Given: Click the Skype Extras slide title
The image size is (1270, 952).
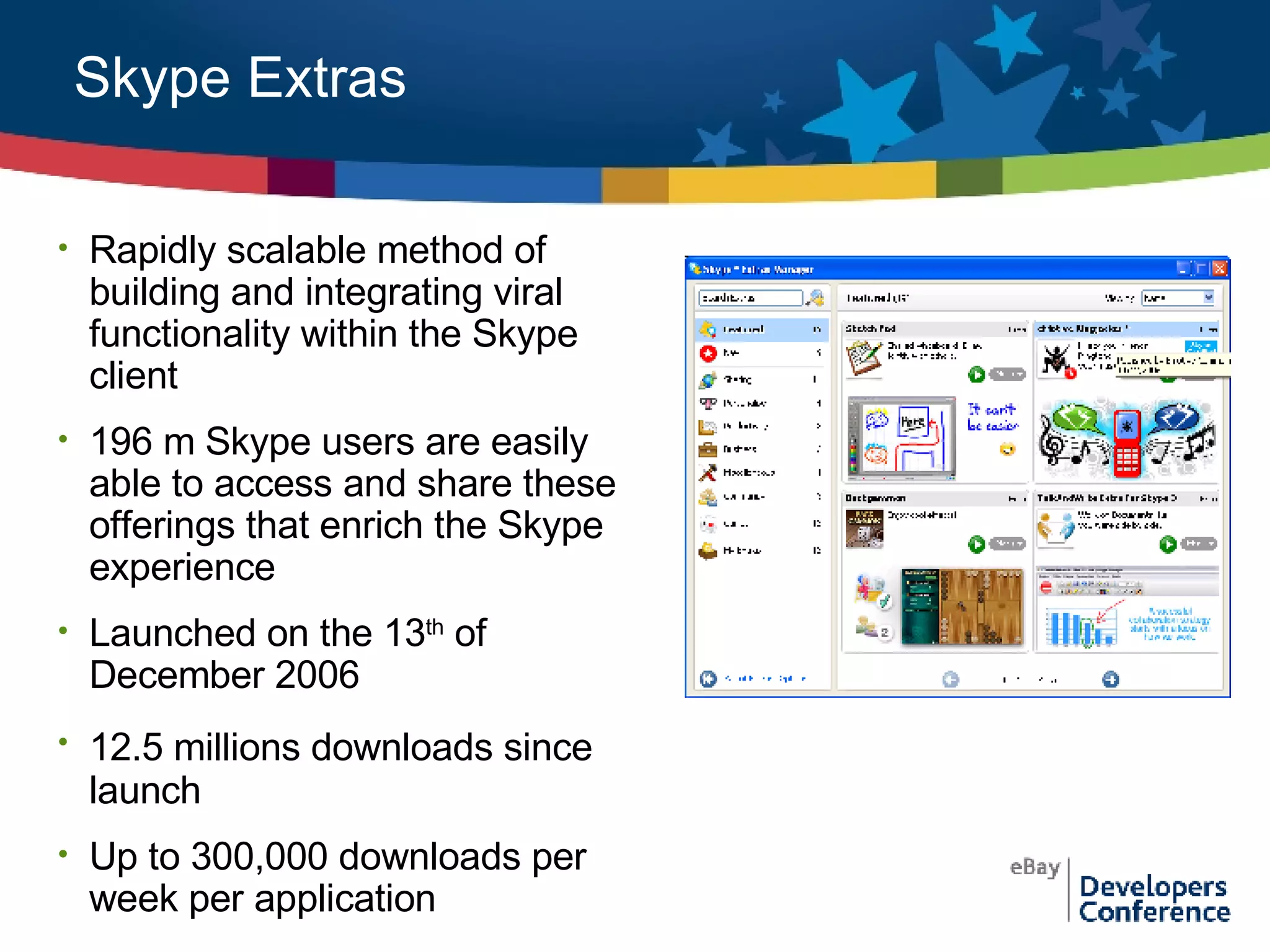Looking at the screenshot, I should tap(240, 78).
